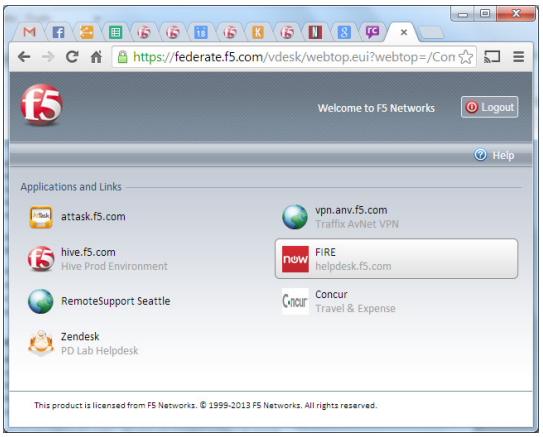543x437 pixels.
Task: Open attask.f5.com link
Action: pyautogui.click(x=93, y=217)
